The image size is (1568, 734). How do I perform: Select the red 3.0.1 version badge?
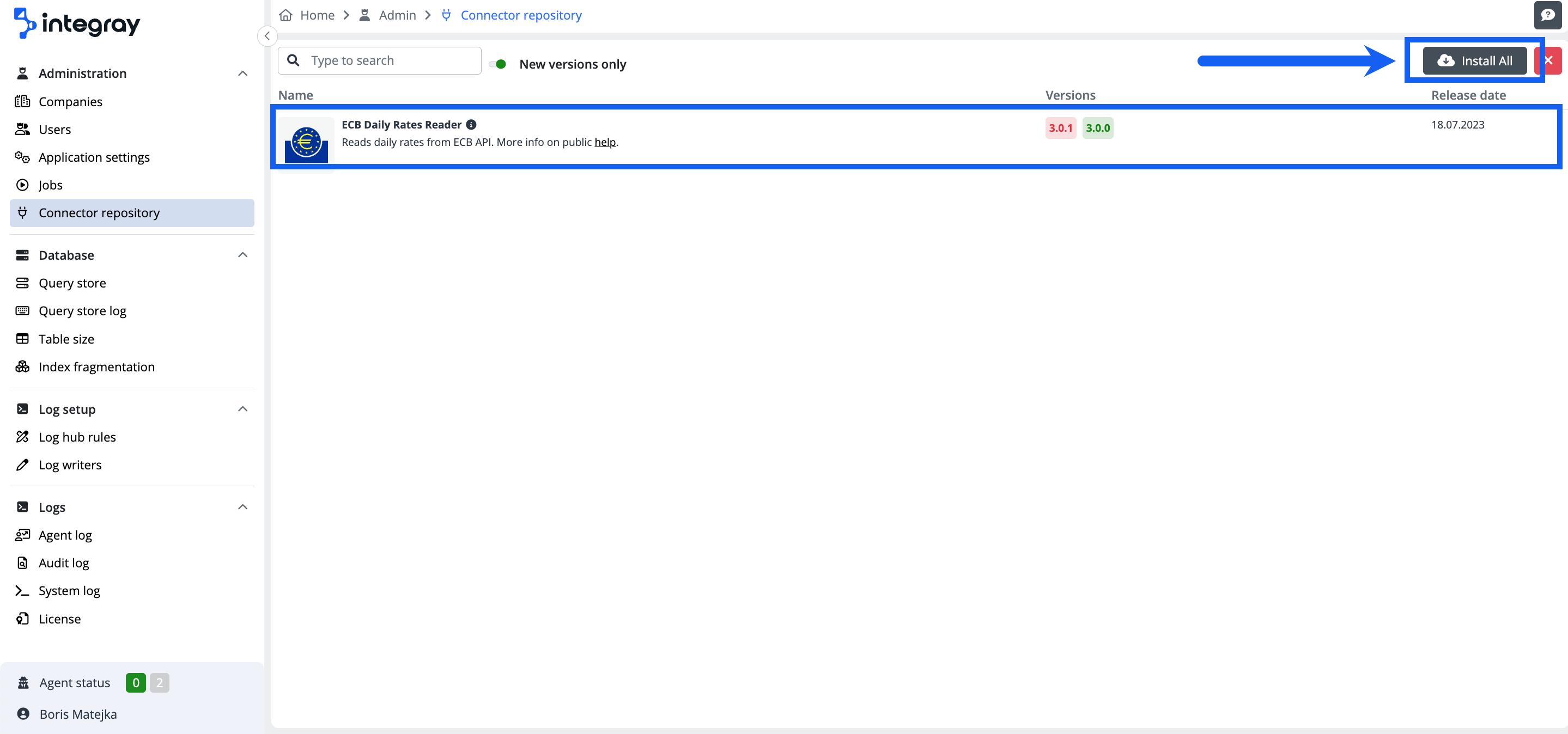1060,128
